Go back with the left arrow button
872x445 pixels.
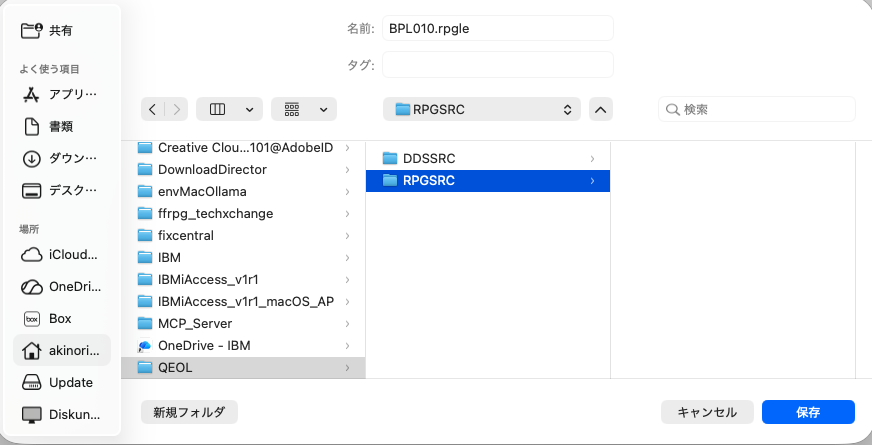pos(152,110)
